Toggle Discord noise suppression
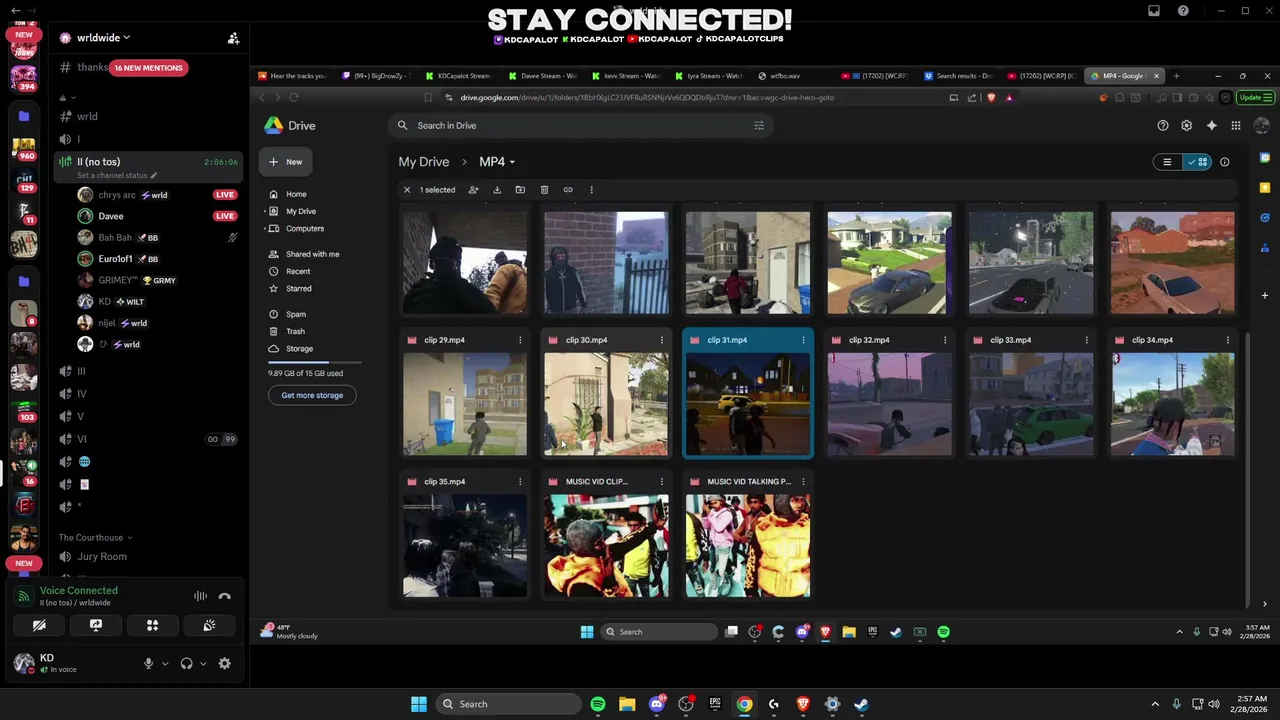Viewport: 1280px width, 720px height. (x=200, y=596)
